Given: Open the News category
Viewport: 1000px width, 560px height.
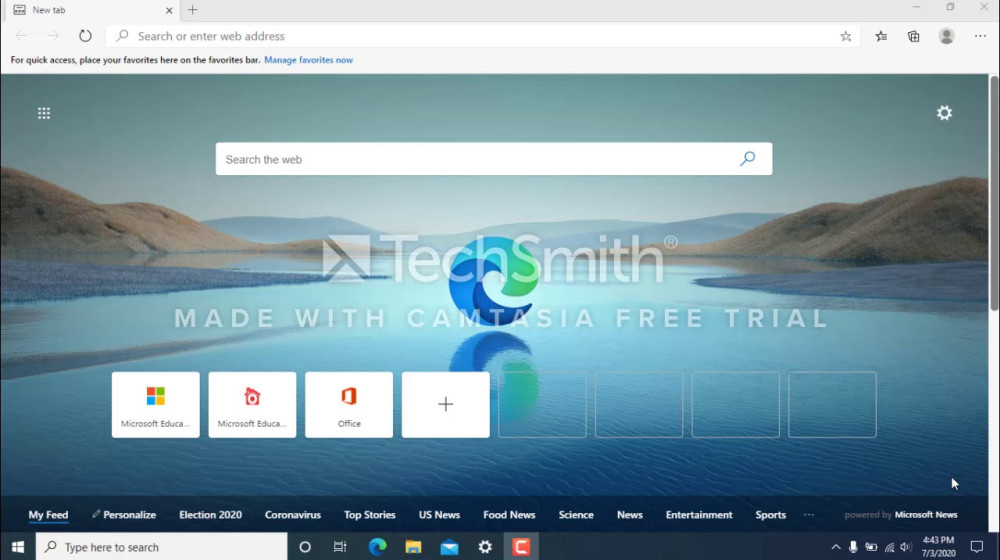Looking at the screenshot, I should [x=629, y=515].
